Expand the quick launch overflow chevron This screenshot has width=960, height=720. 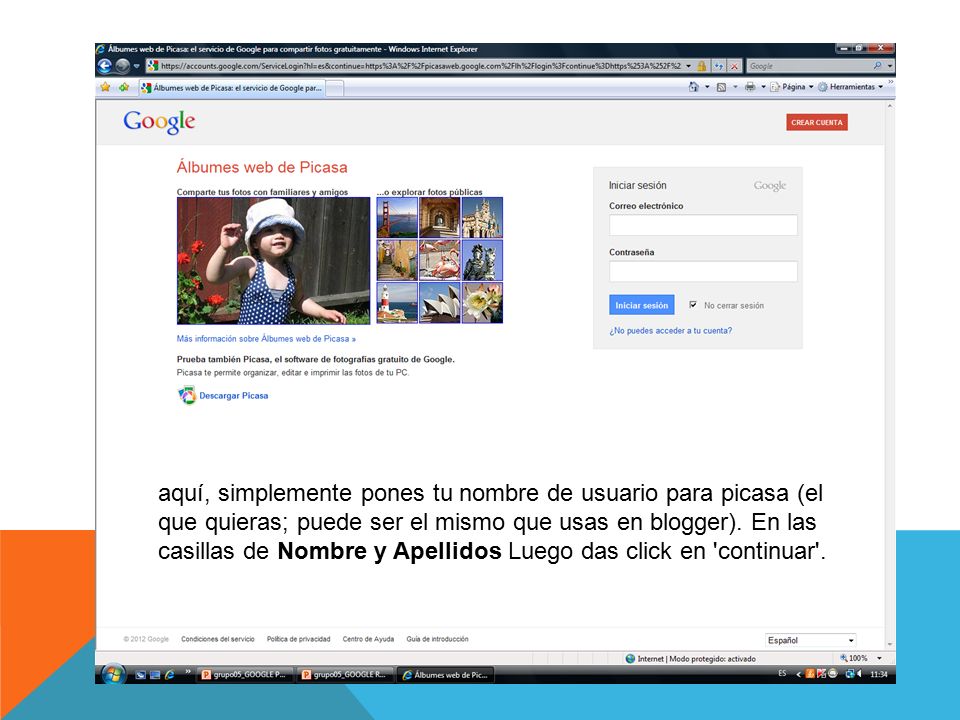(x=188, y=672)
